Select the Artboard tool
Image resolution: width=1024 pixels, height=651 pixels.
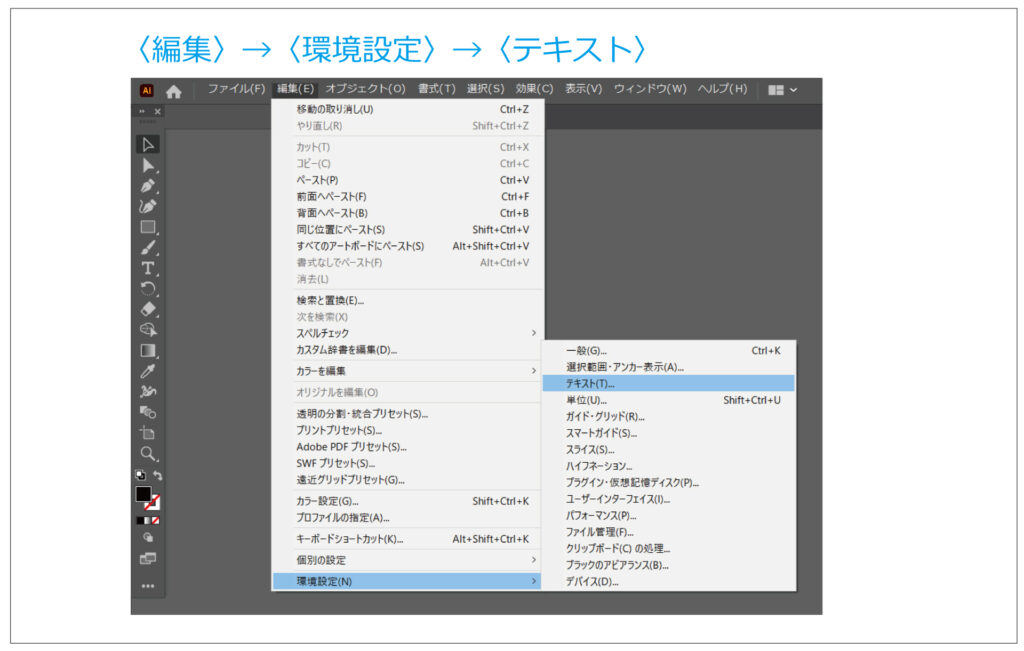pyautogui.click(x=148, y=433)
